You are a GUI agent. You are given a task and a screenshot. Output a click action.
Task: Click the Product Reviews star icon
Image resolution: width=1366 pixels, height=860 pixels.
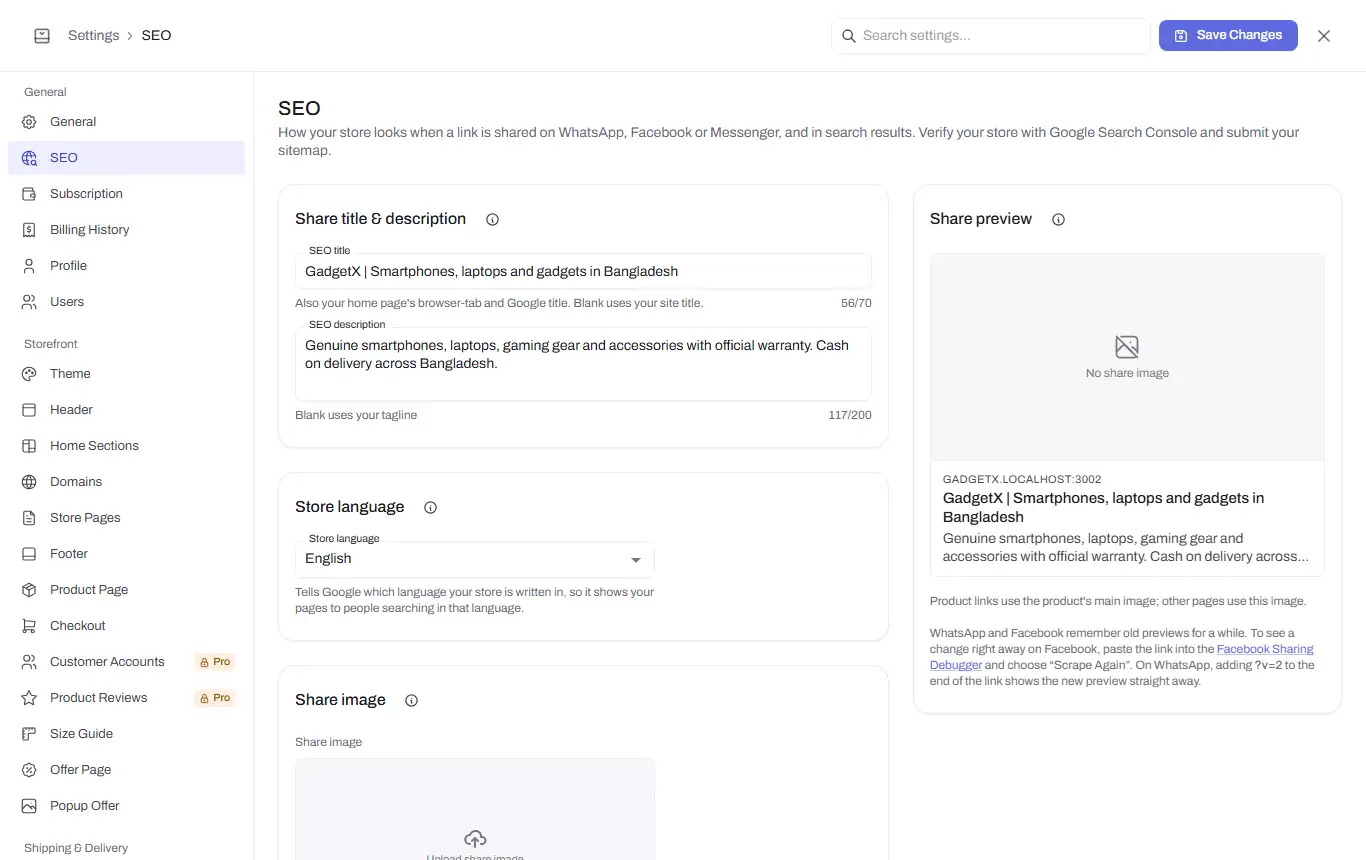tap(29, 698)
